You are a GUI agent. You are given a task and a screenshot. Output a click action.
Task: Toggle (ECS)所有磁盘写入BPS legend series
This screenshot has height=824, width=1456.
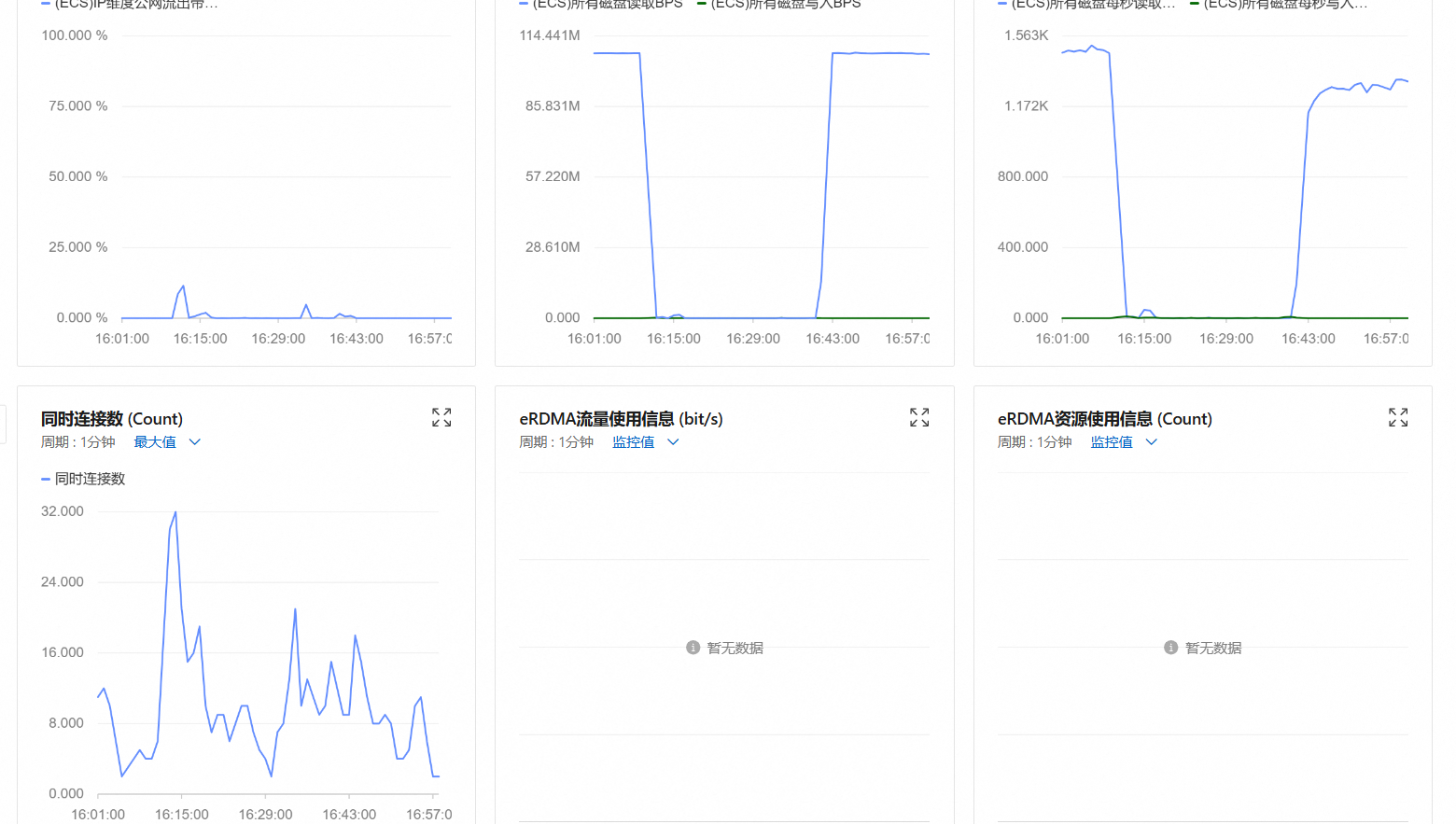click(779, 4)
